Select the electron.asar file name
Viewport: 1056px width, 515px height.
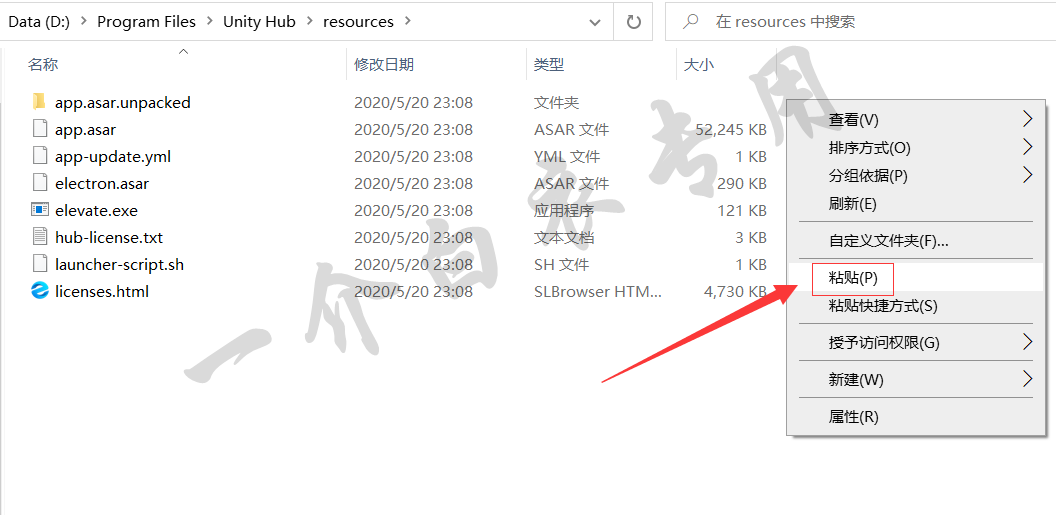pyautogui.click(x=102, y=183)
